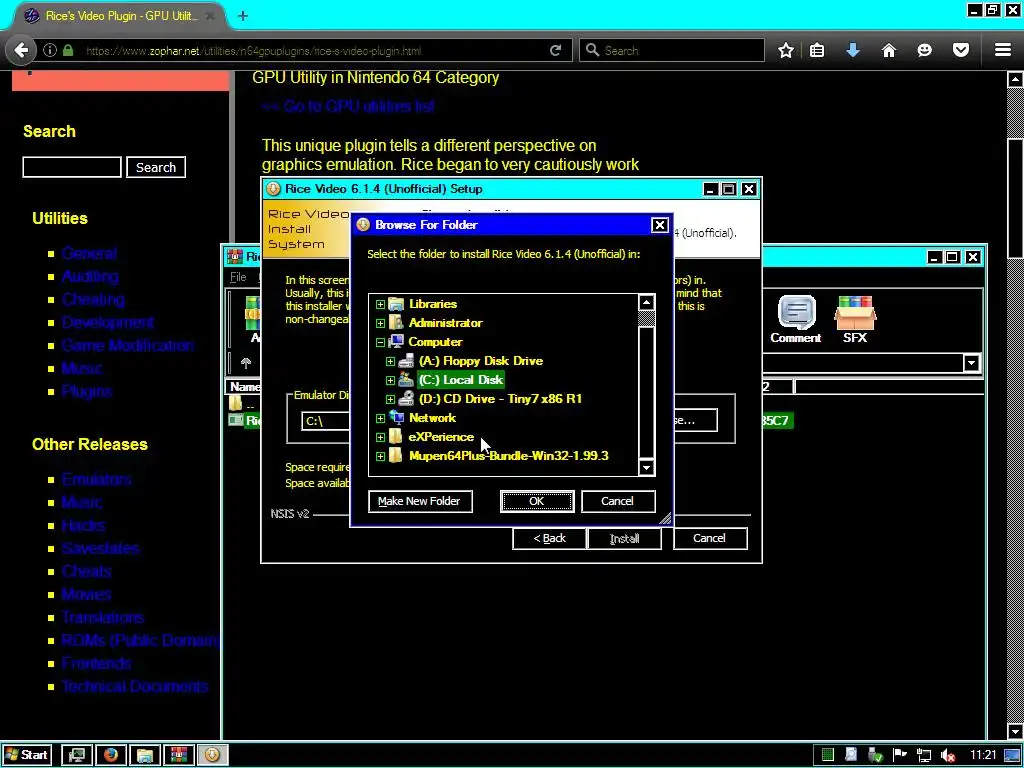Select the Rice's Video Plugin browser tab

click(x=120, y=16)
